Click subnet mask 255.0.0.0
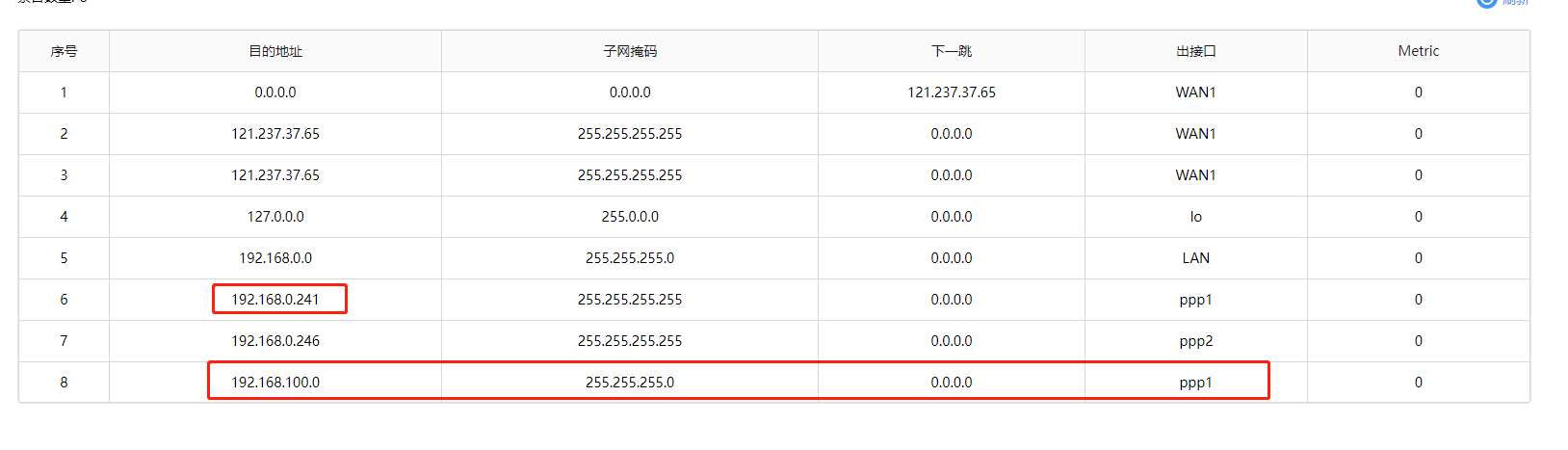Image resolution: width=1568 pixels, height=450 pixels. [x=630, y=217]
